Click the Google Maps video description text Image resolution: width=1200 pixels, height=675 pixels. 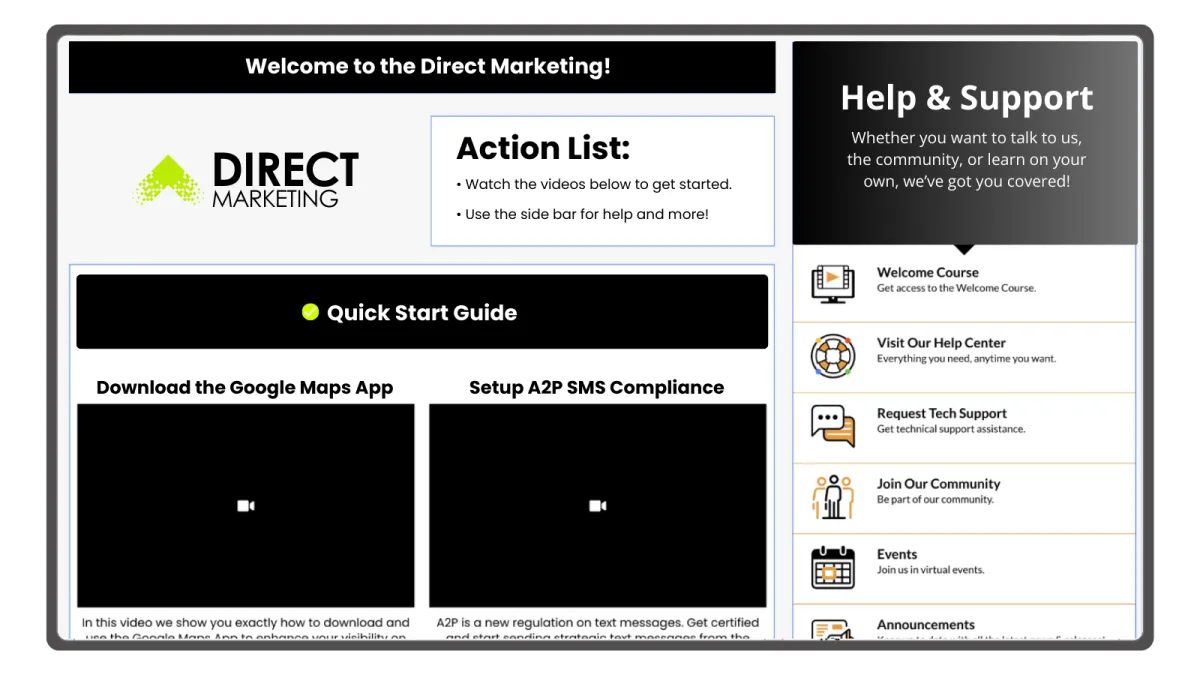(x=246, y=628)
